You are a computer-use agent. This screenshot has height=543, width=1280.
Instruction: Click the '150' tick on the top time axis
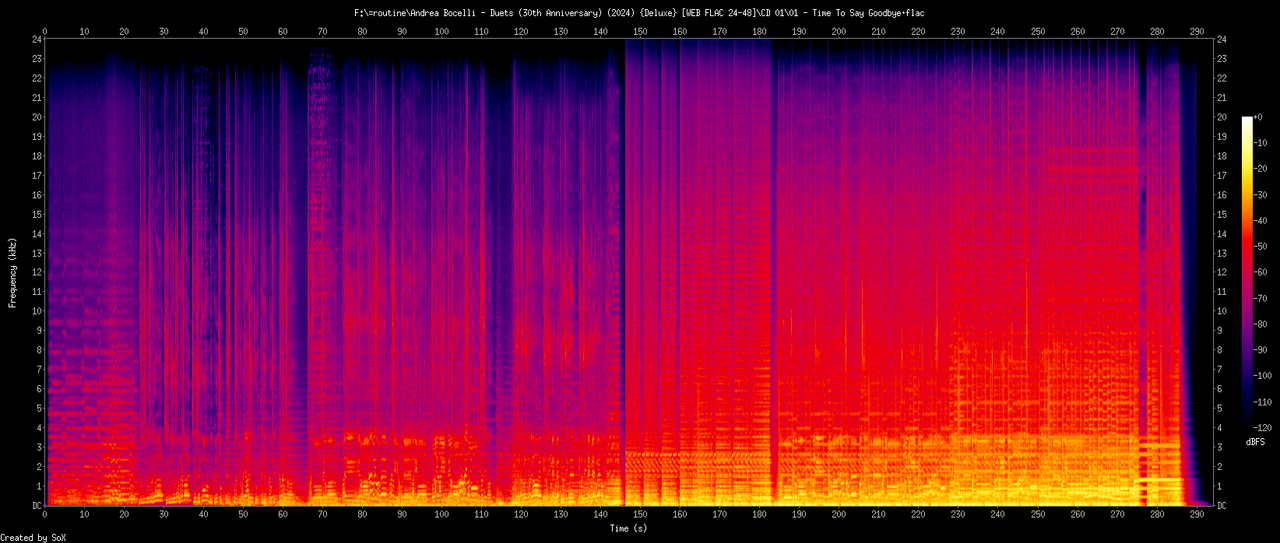coord(640,31)
